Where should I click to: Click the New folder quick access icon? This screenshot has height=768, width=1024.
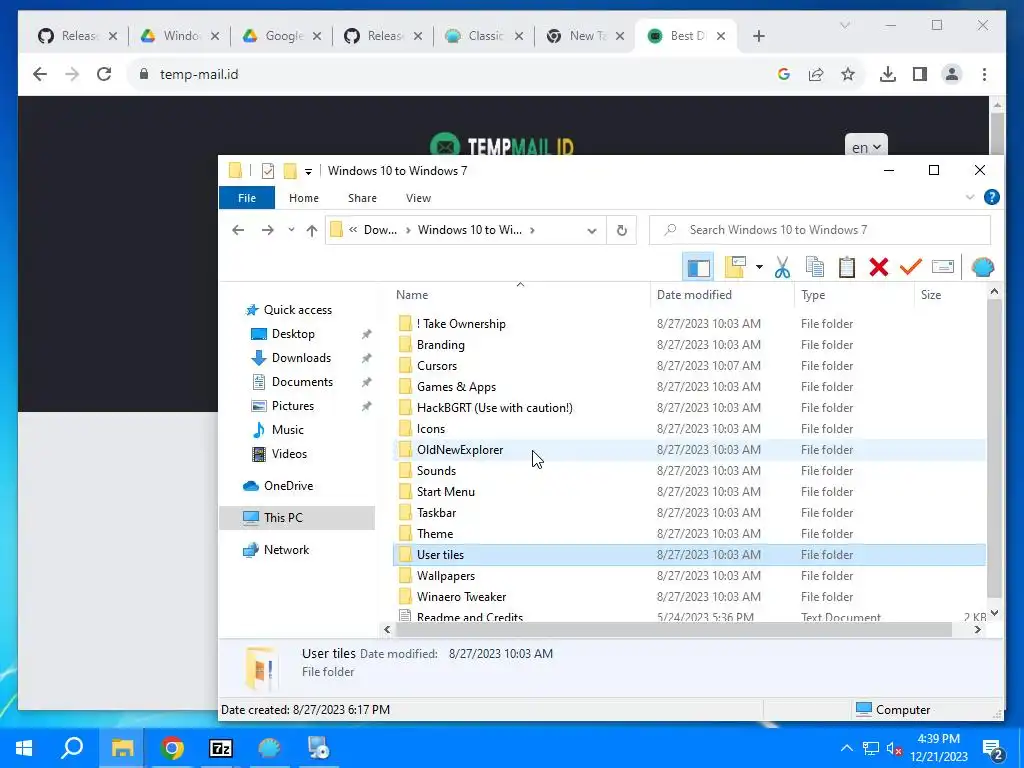289,171
